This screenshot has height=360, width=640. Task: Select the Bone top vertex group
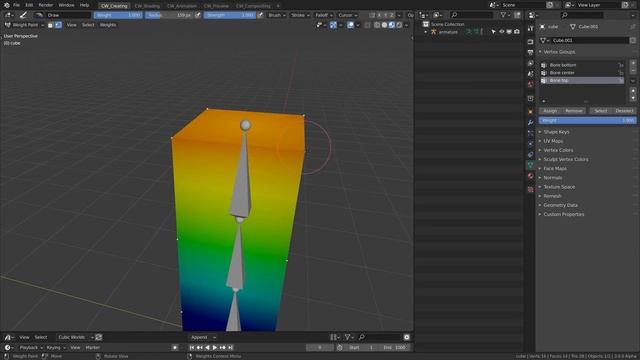(582, 80)
